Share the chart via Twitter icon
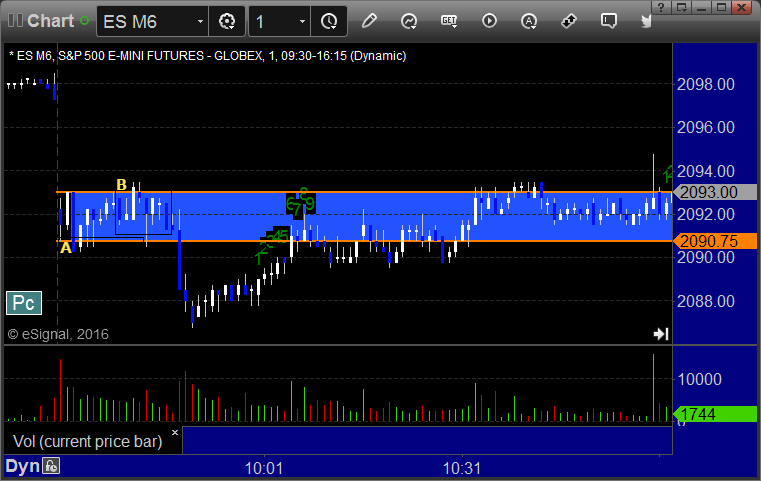Image resolution: width=761 pixels, height=481 pixels. (646, 21)
